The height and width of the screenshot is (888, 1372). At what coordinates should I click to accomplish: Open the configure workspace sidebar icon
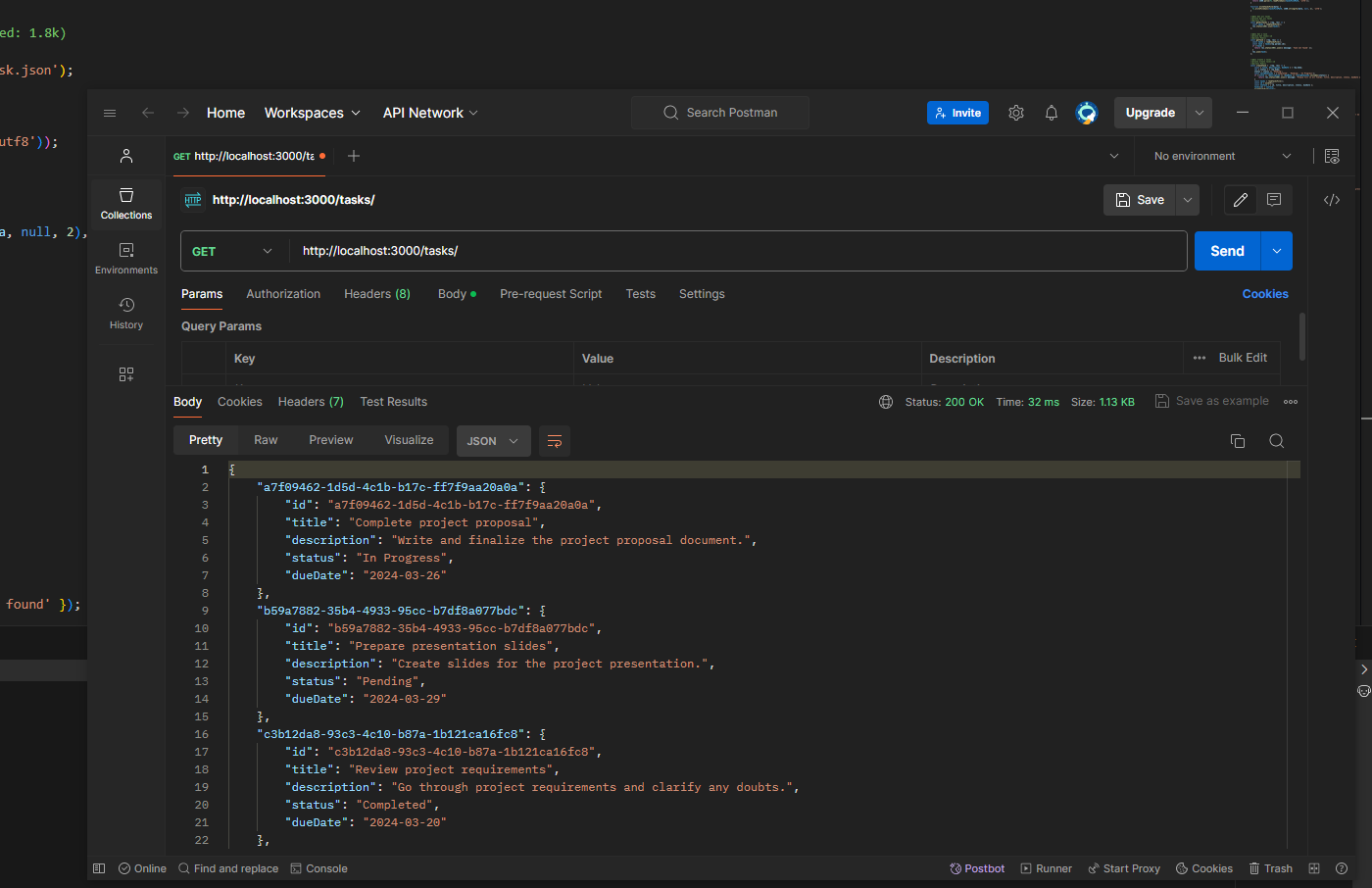pyautogui.click(x=126, y=374)
